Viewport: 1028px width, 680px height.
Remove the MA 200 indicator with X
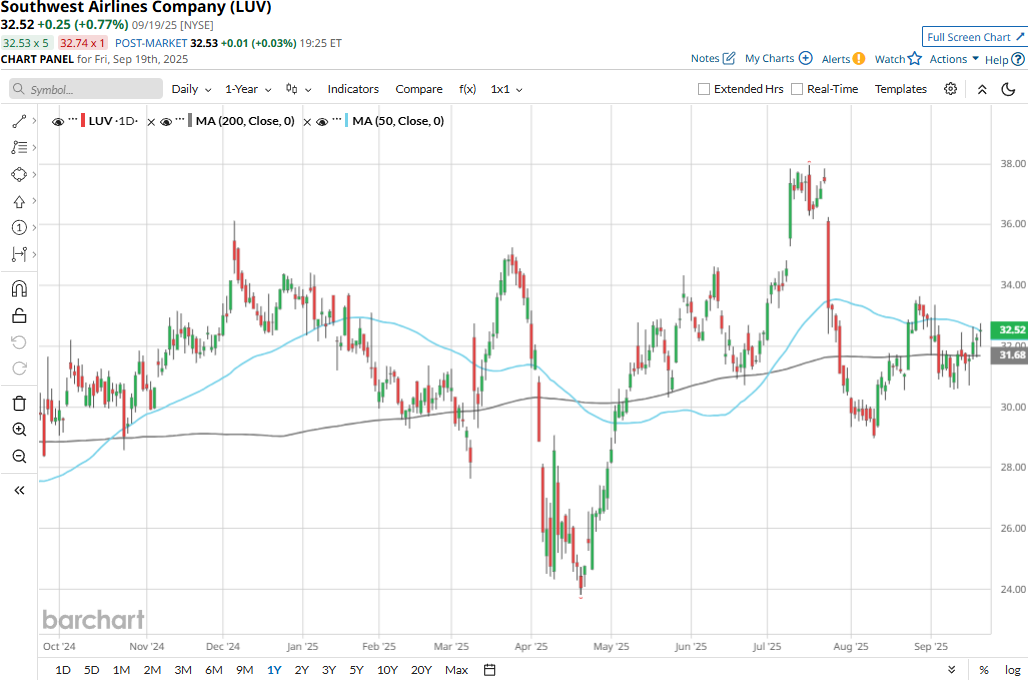(x=307, y=122)
